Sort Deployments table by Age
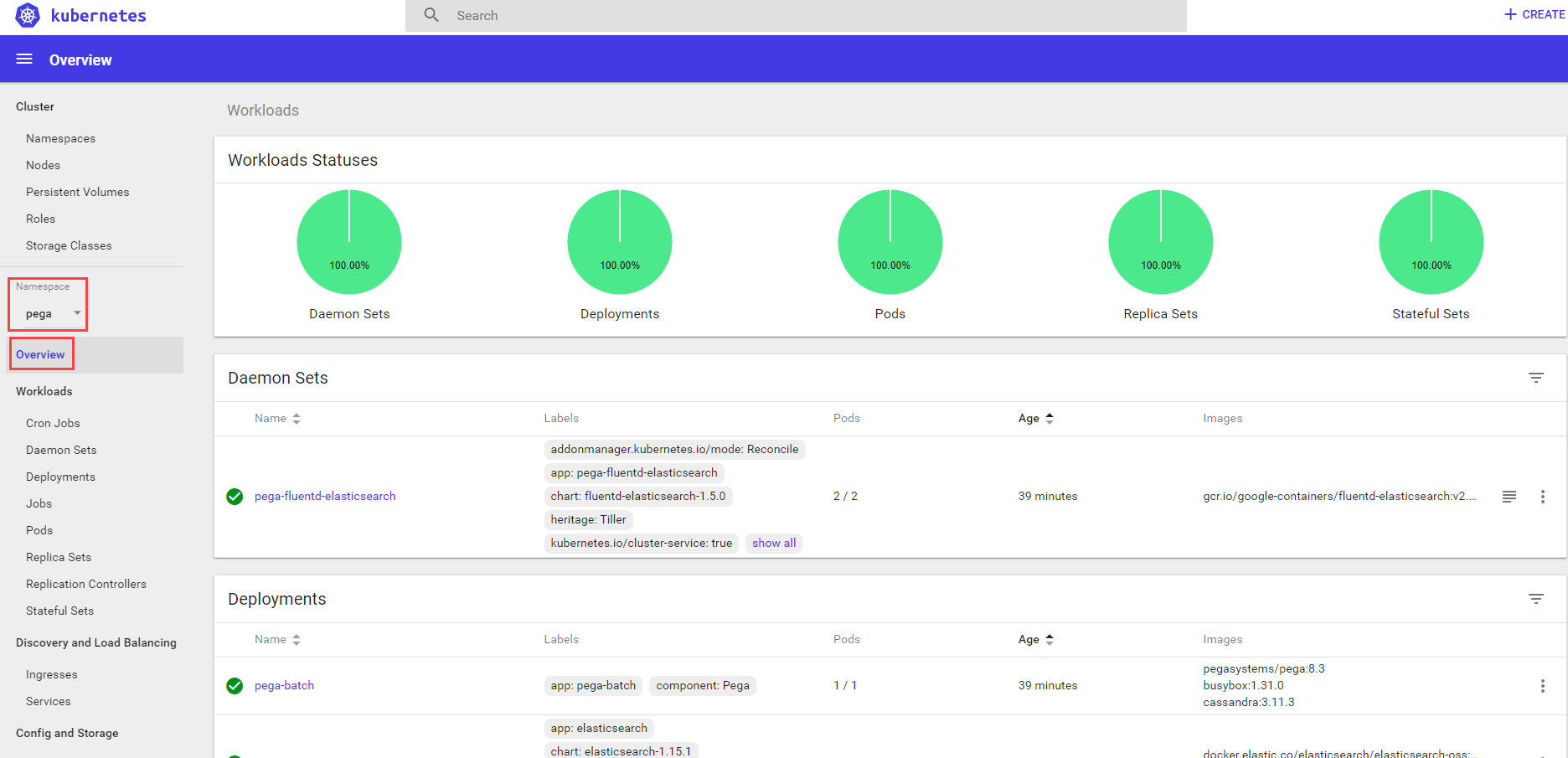 coord(1036,639)
